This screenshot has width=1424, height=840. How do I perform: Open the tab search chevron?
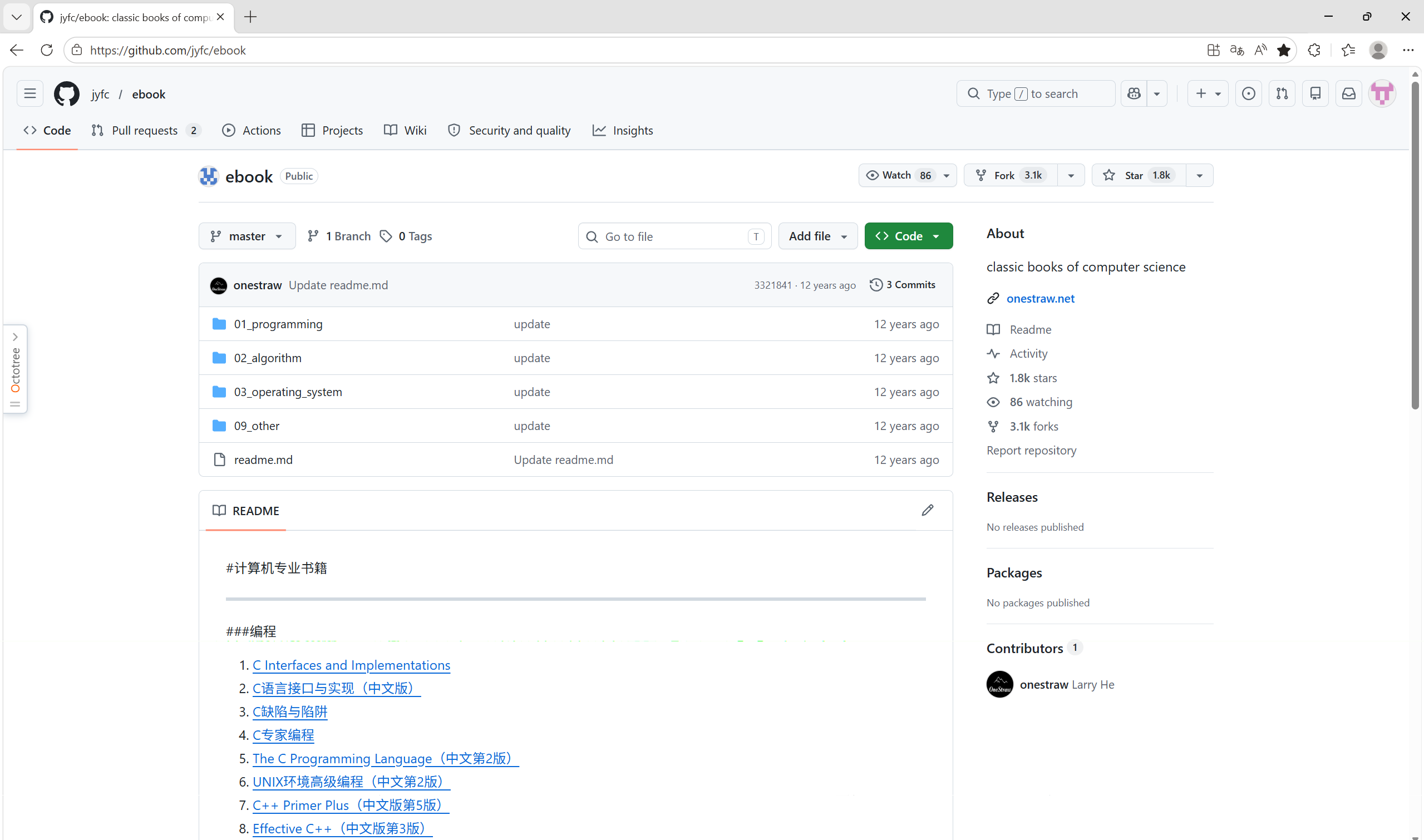coord(17,17)
